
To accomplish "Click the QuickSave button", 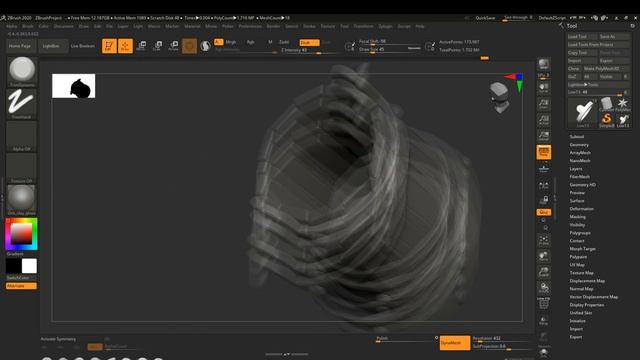I will click(485, 18).
